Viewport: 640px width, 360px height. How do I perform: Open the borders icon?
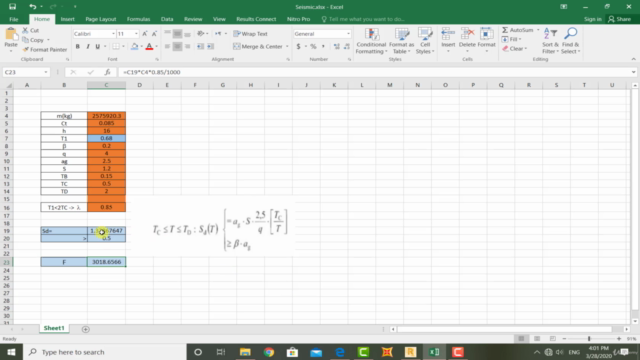116,47
